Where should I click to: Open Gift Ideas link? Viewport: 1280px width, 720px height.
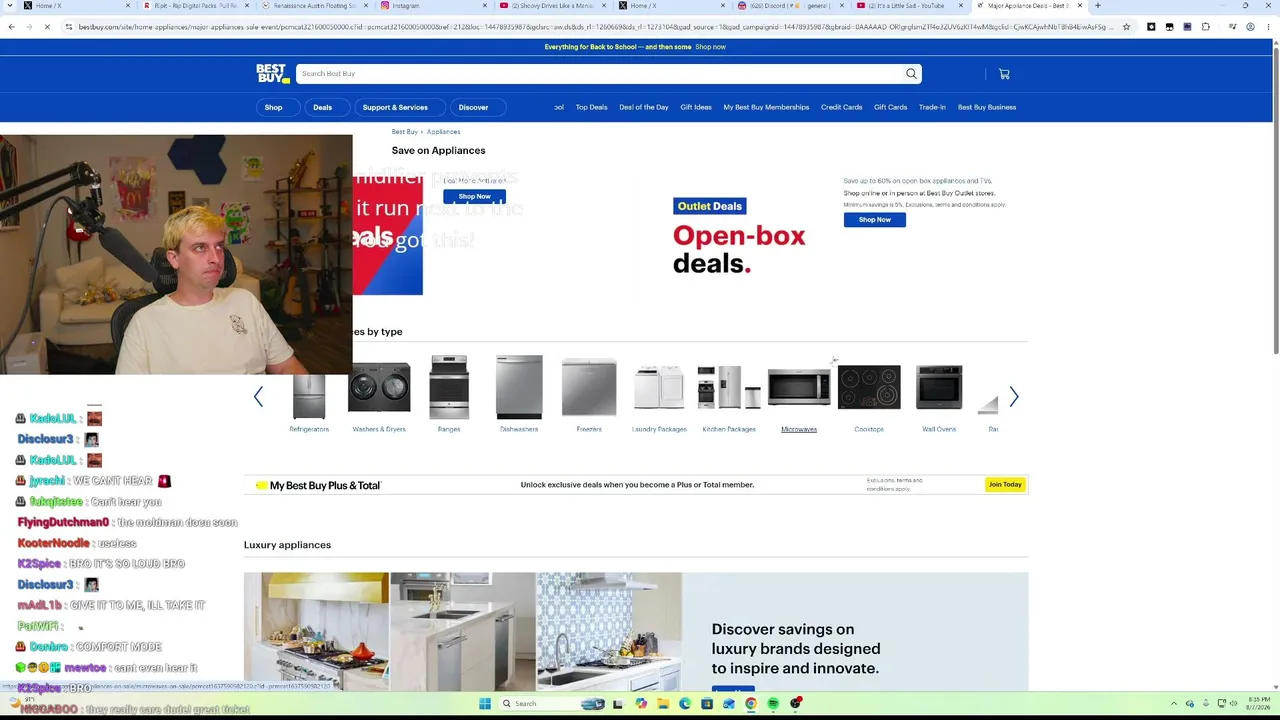point(696,107)
